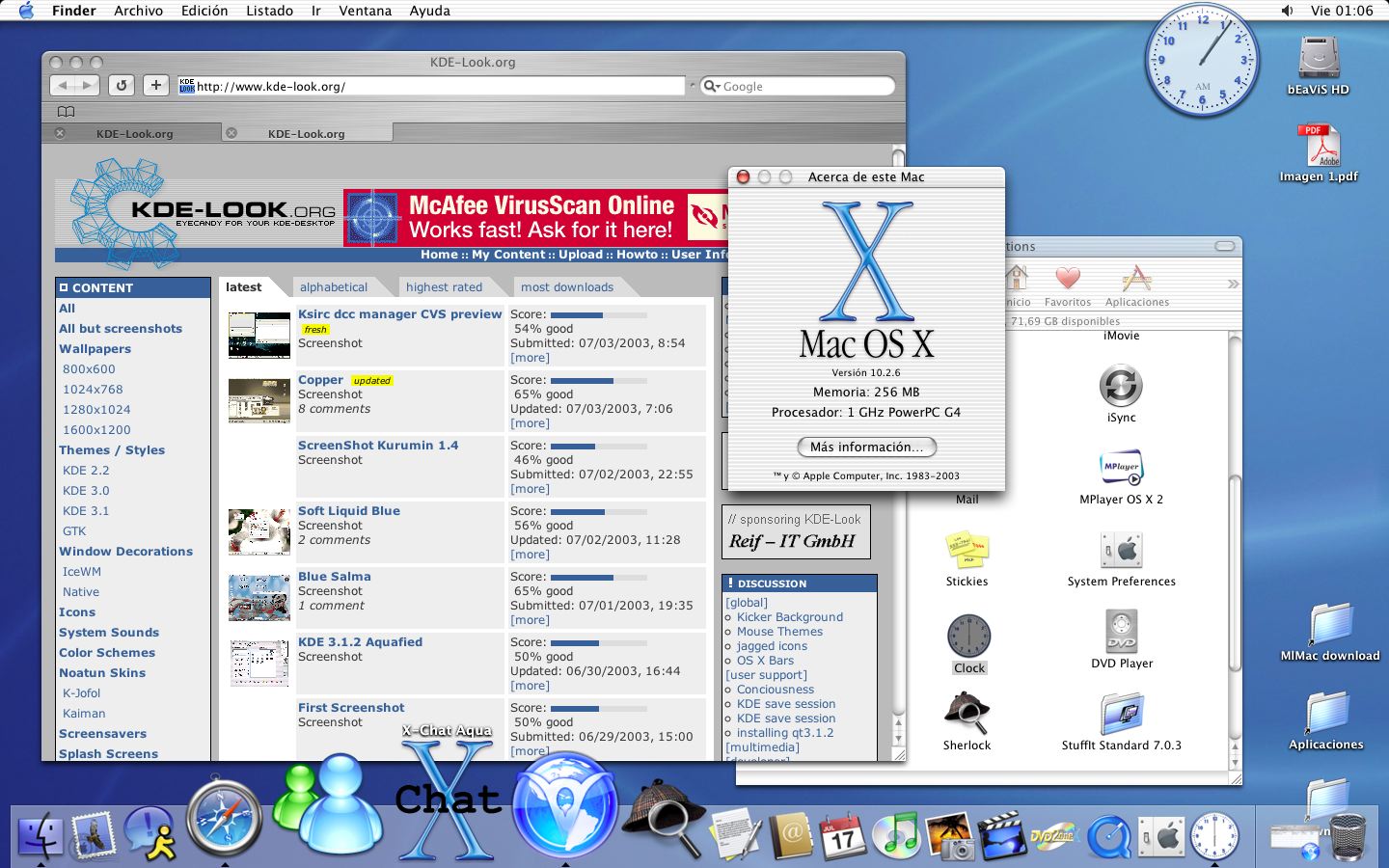Screen dimensions: 1389x868
Task: Open Safari's bookmarks book icon
Action: tap(66, 112)
